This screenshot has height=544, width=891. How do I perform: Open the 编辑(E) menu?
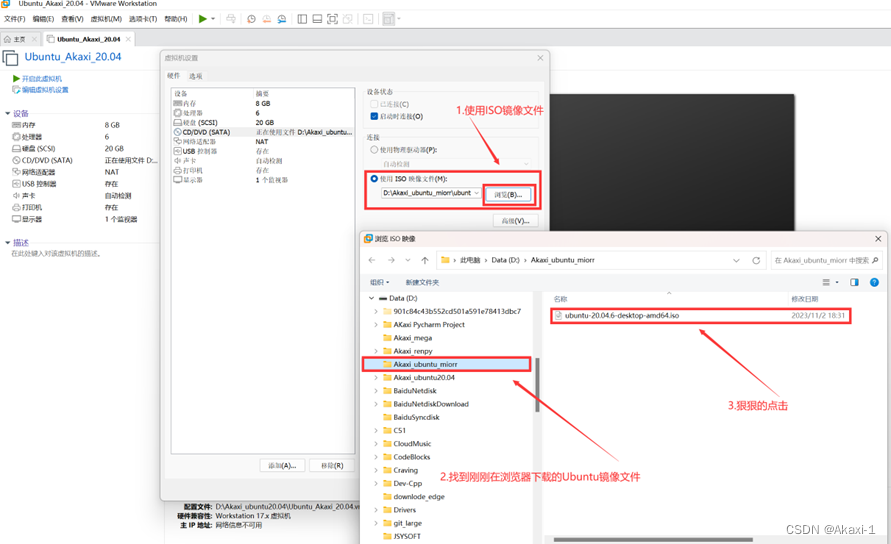(x=43, y=19)
